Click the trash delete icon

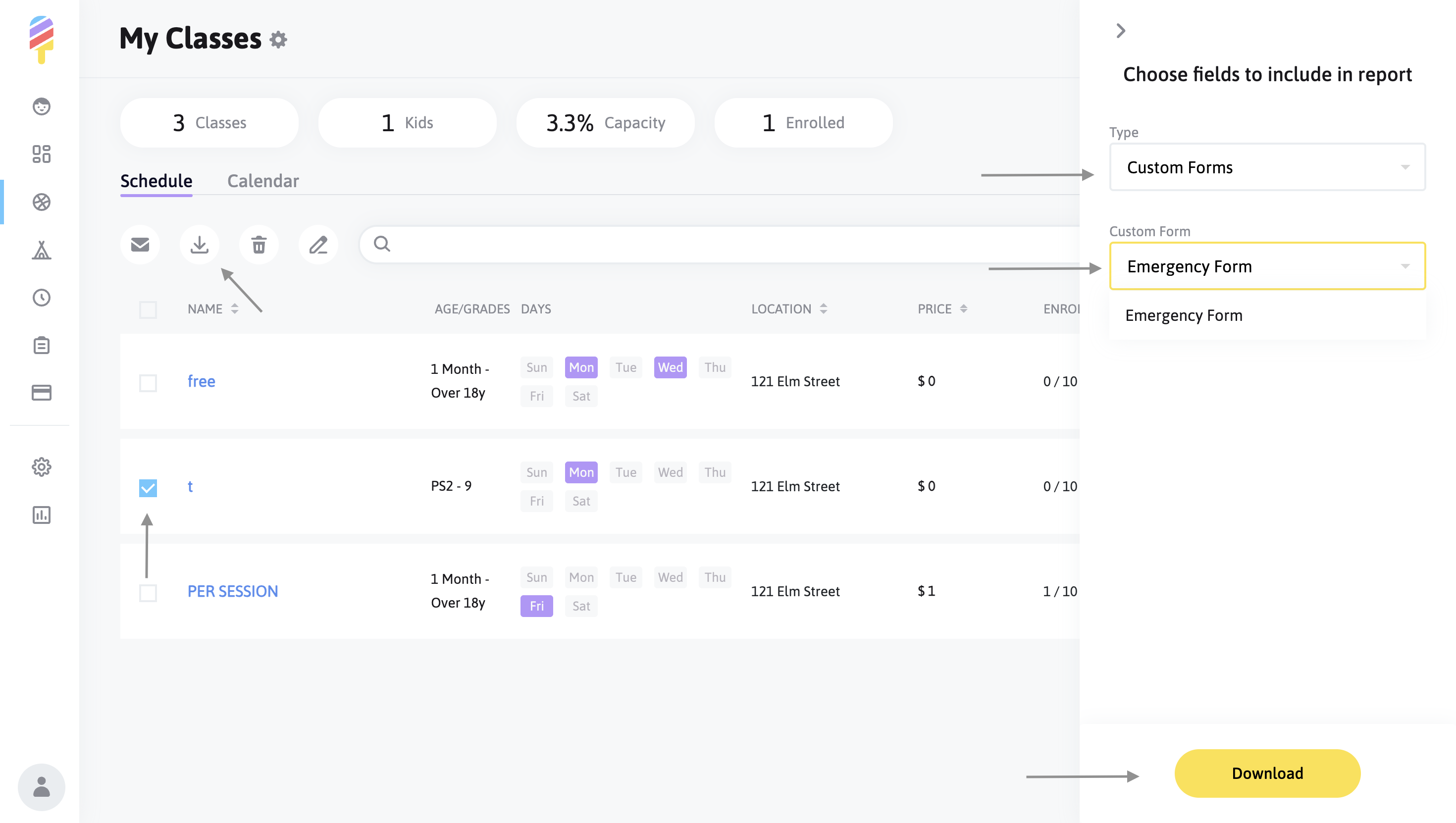(259, 245)
